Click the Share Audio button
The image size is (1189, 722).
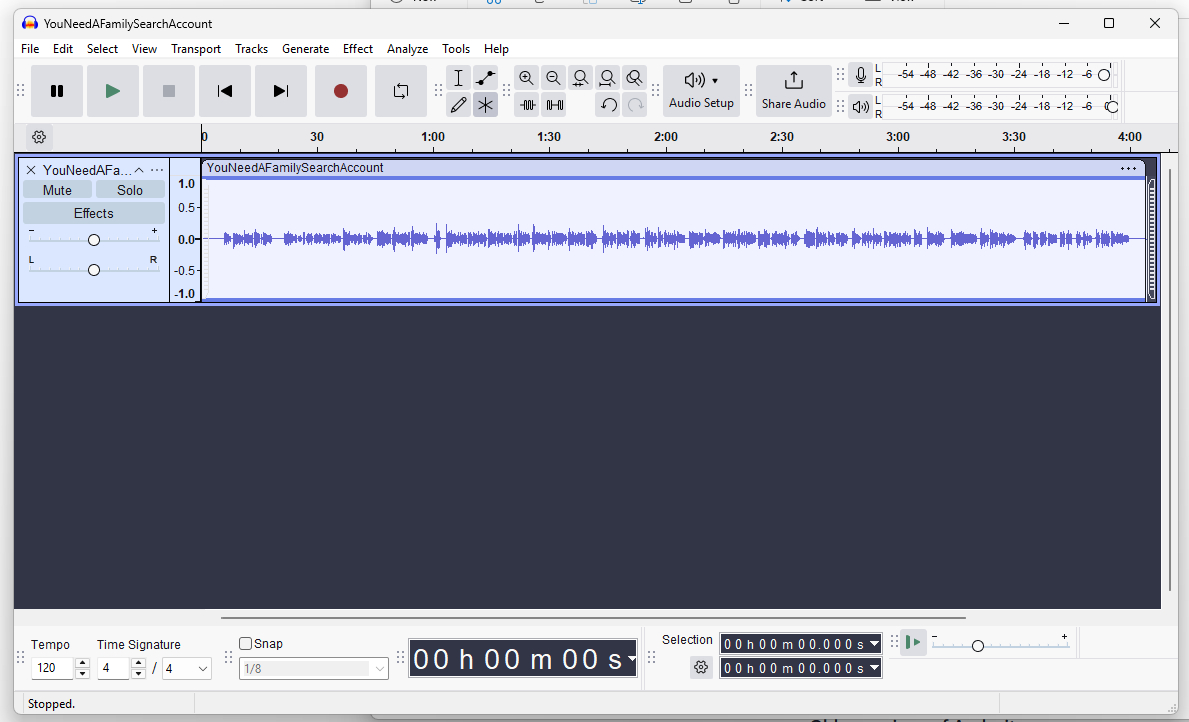point(793,90)
